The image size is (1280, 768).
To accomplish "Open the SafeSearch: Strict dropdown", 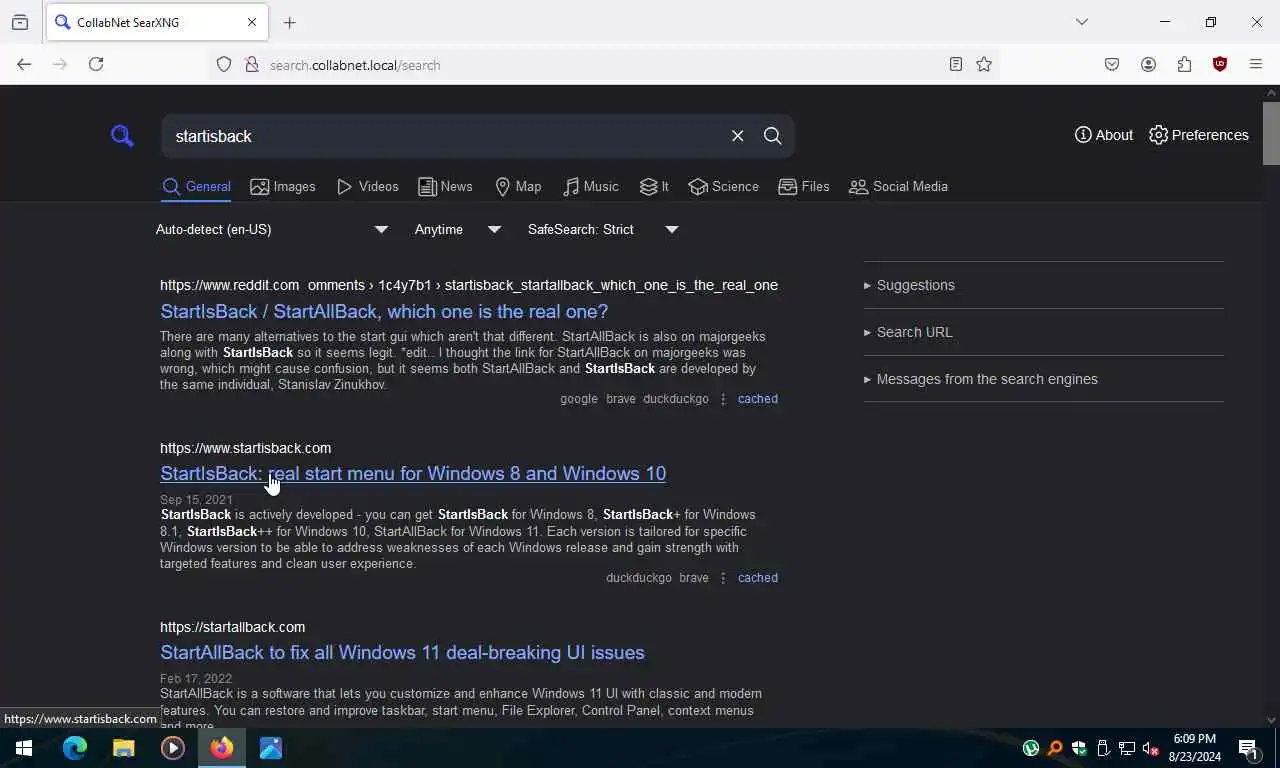I will 603,229.
